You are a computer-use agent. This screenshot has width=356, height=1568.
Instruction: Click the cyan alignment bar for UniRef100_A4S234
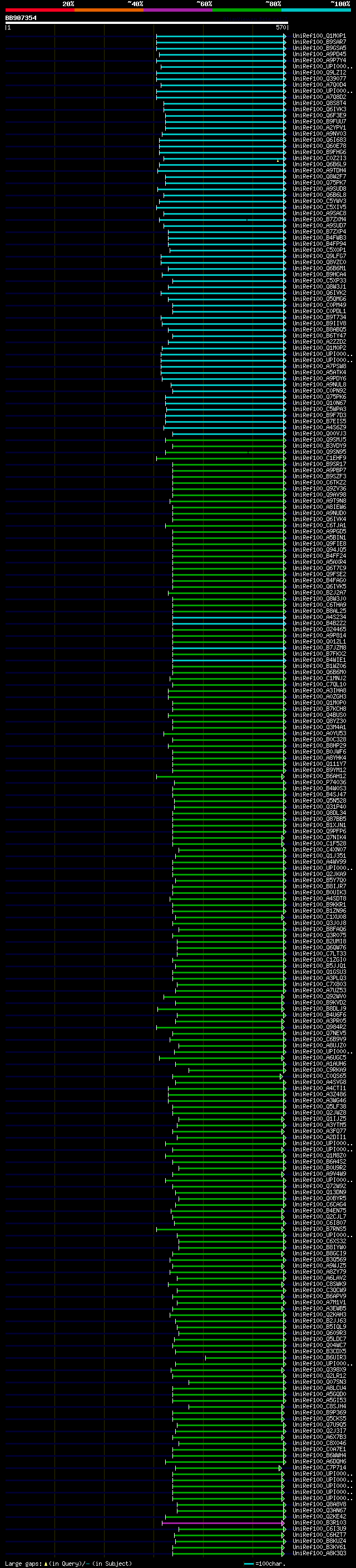[x=229, y=617]
